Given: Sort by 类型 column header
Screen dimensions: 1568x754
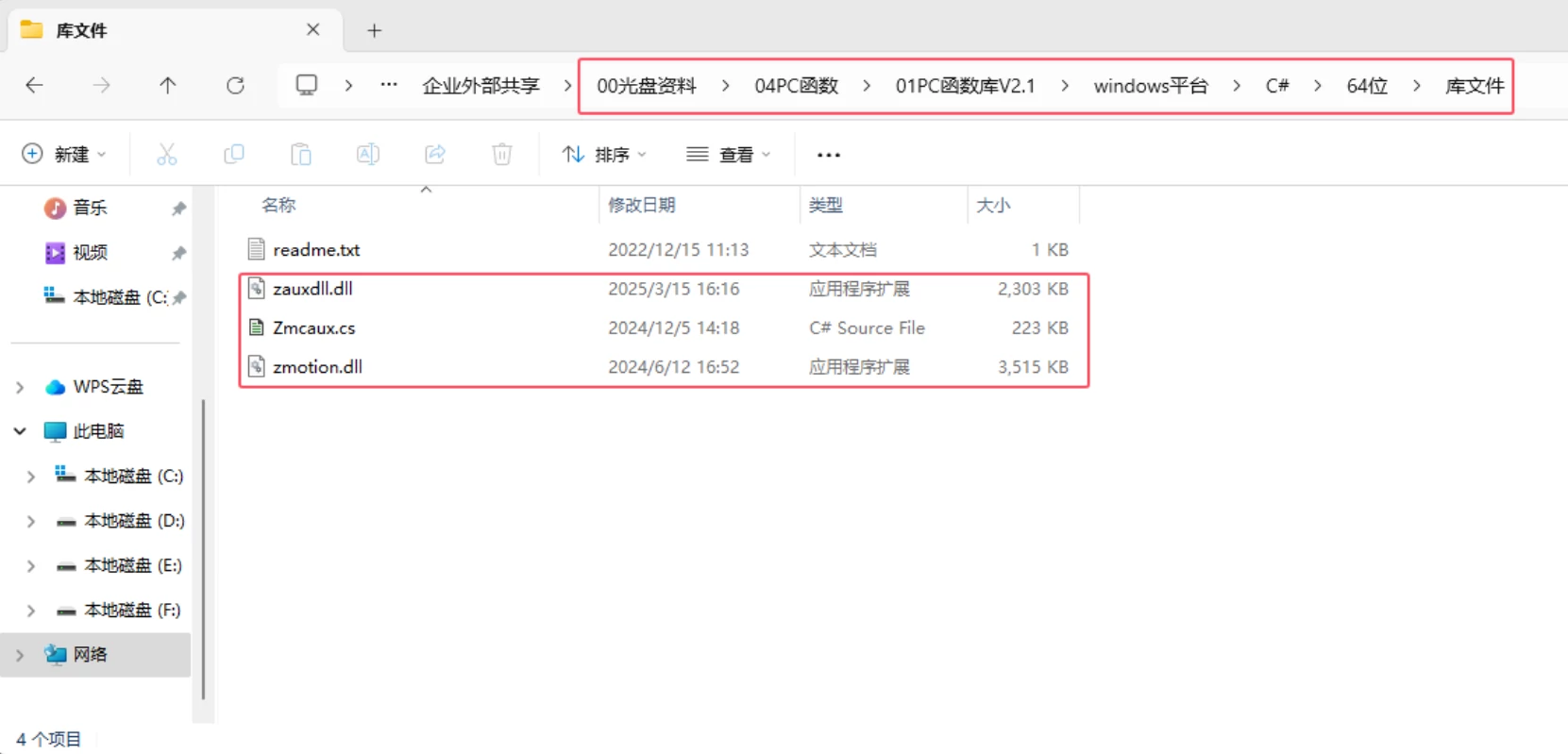Looking at the screenshot, I should [x=826, y=205].
